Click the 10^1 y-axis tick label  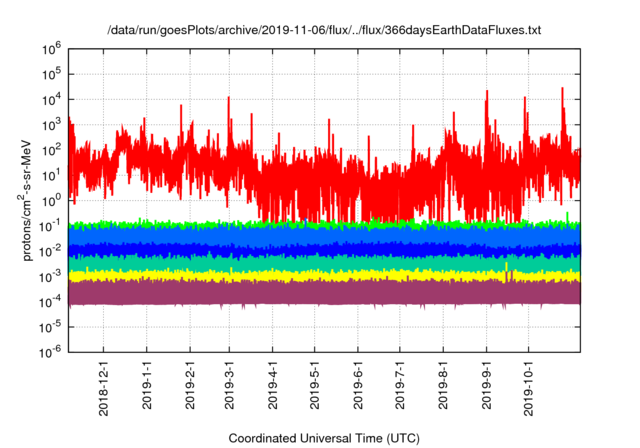coord(51,175)
